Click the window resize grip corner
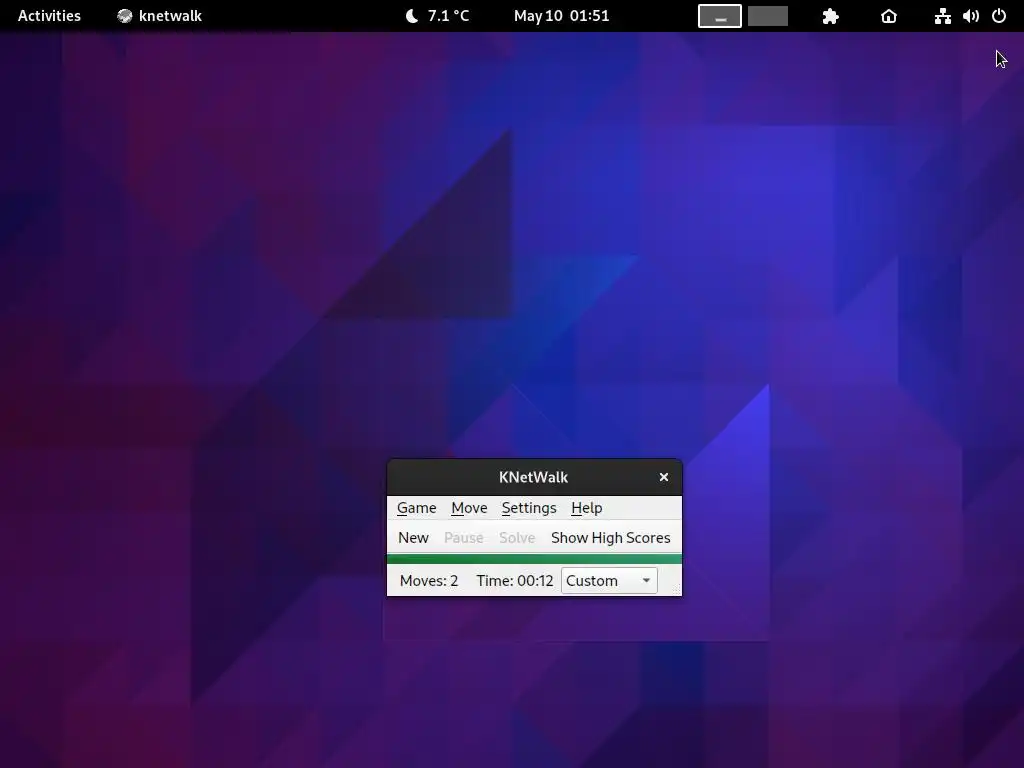 pos(677,590)
